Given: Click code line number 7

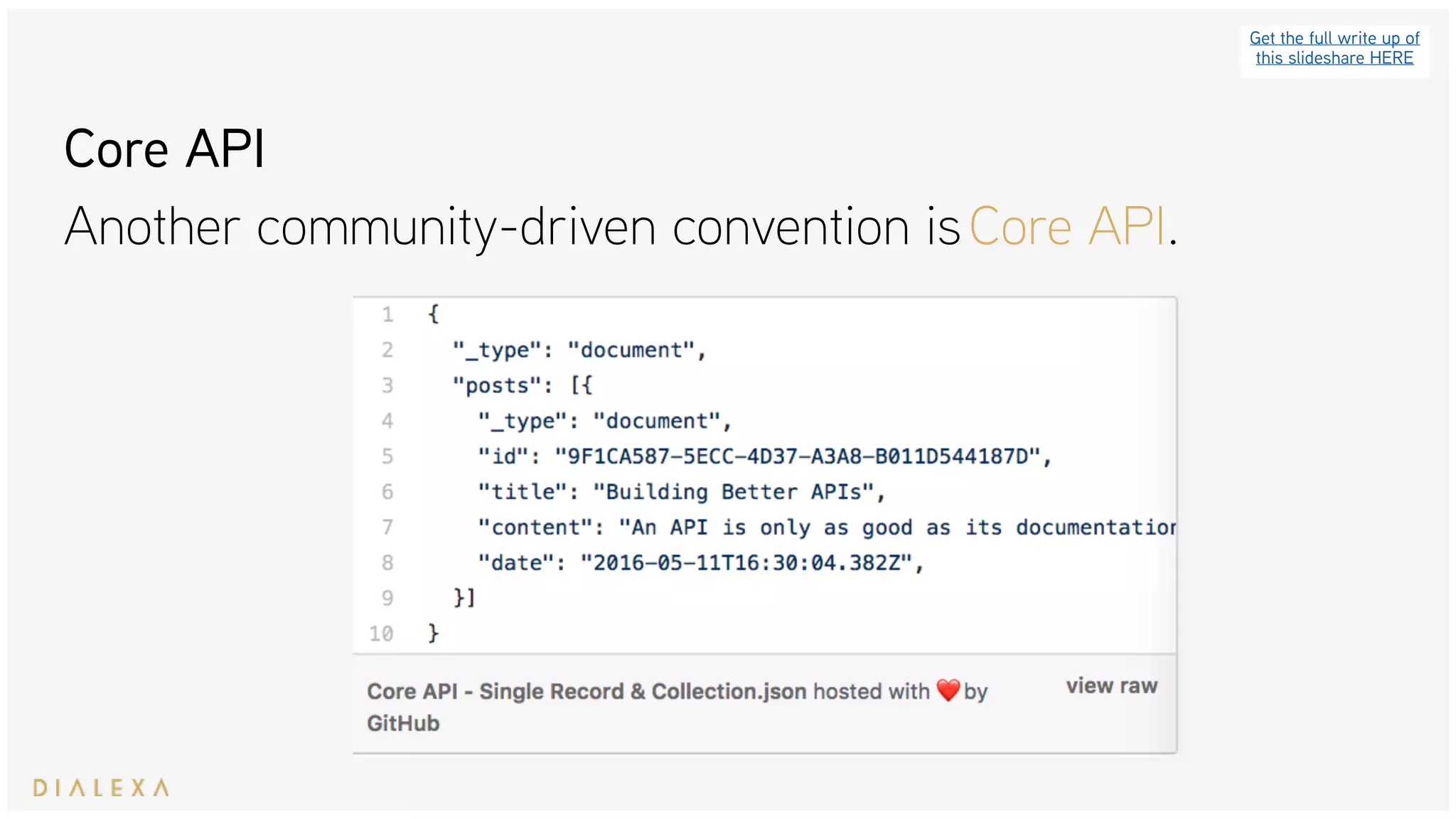Looking at the screenshot, I should tap(387, 528).
